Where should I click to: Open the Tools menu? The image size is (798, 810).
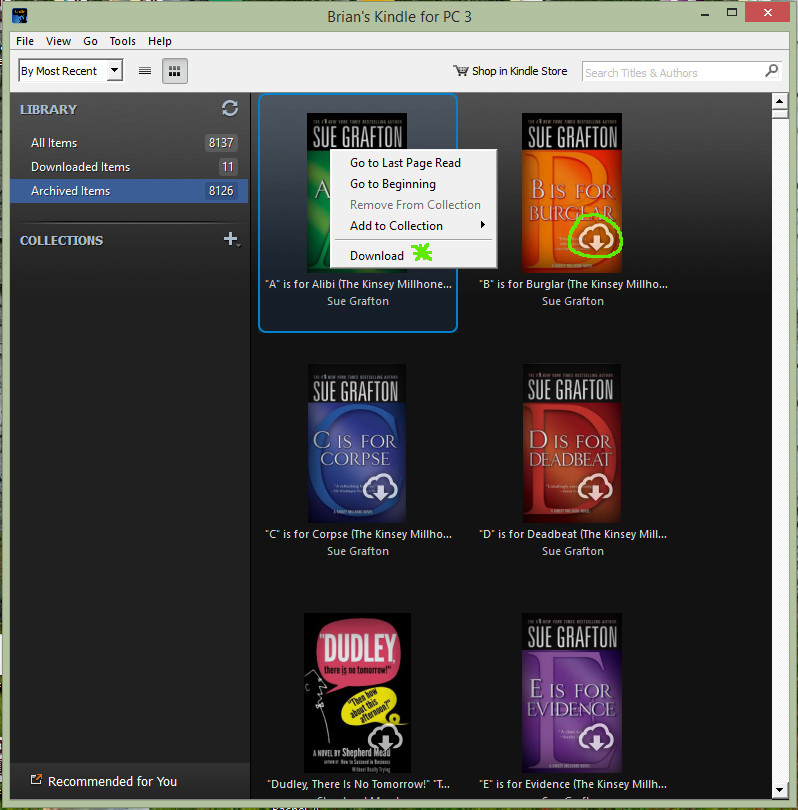(x=122, y=41)
